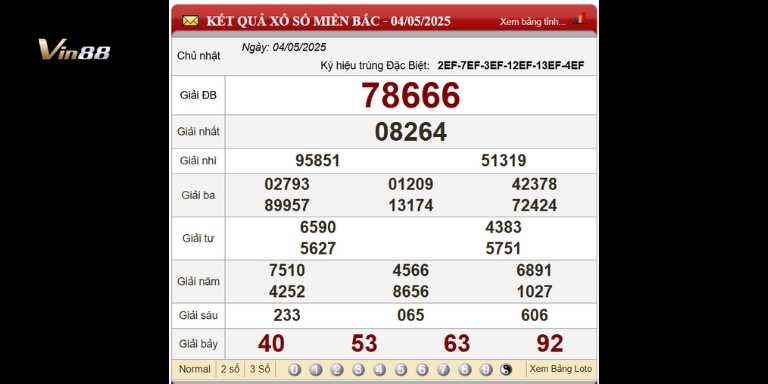Select the number 8 ball filter
This screenshot has width=768, height=384.
[x=464, y=370]
